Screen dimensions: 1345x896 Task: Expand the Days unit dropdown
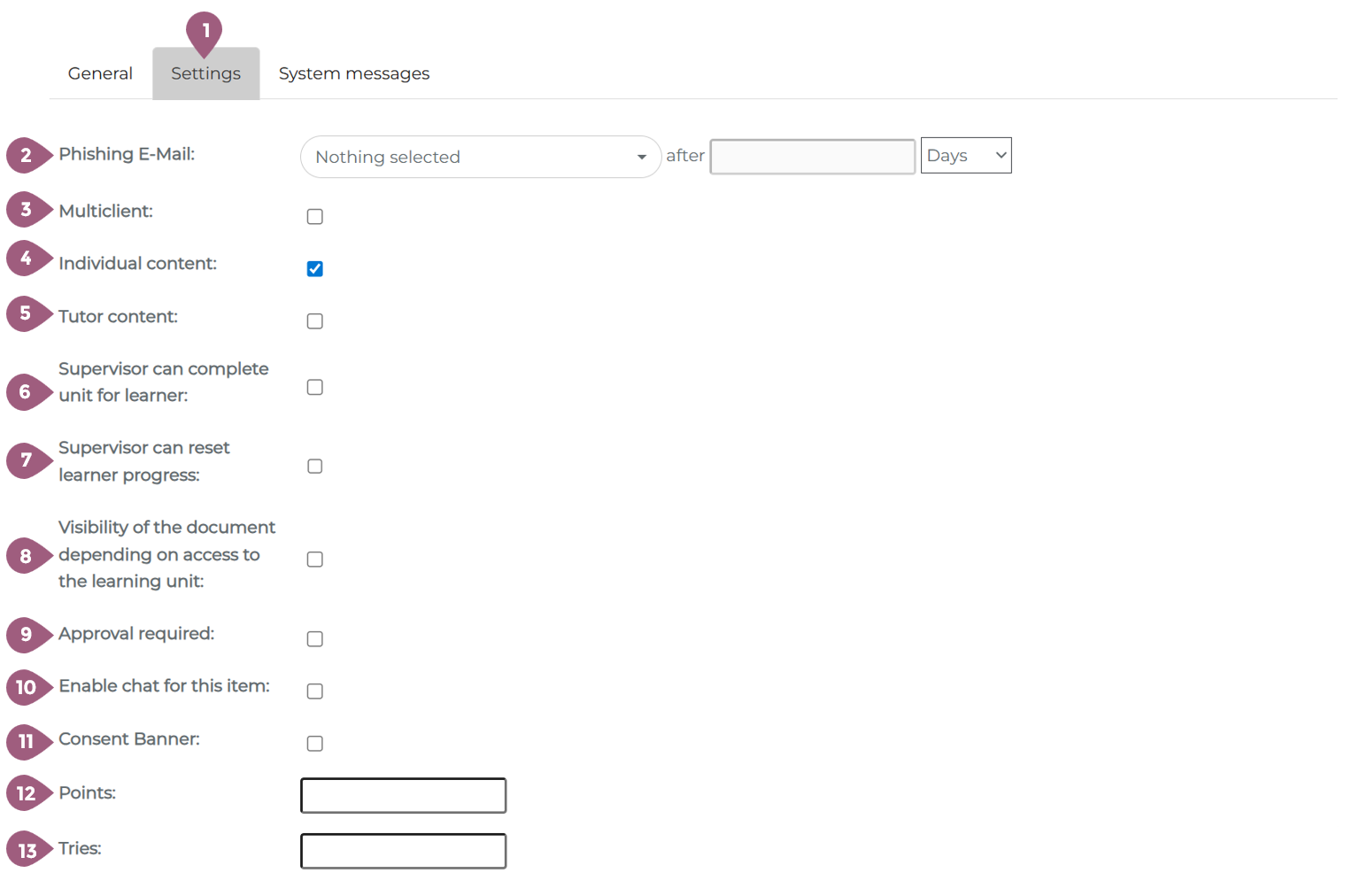point(965,156)
